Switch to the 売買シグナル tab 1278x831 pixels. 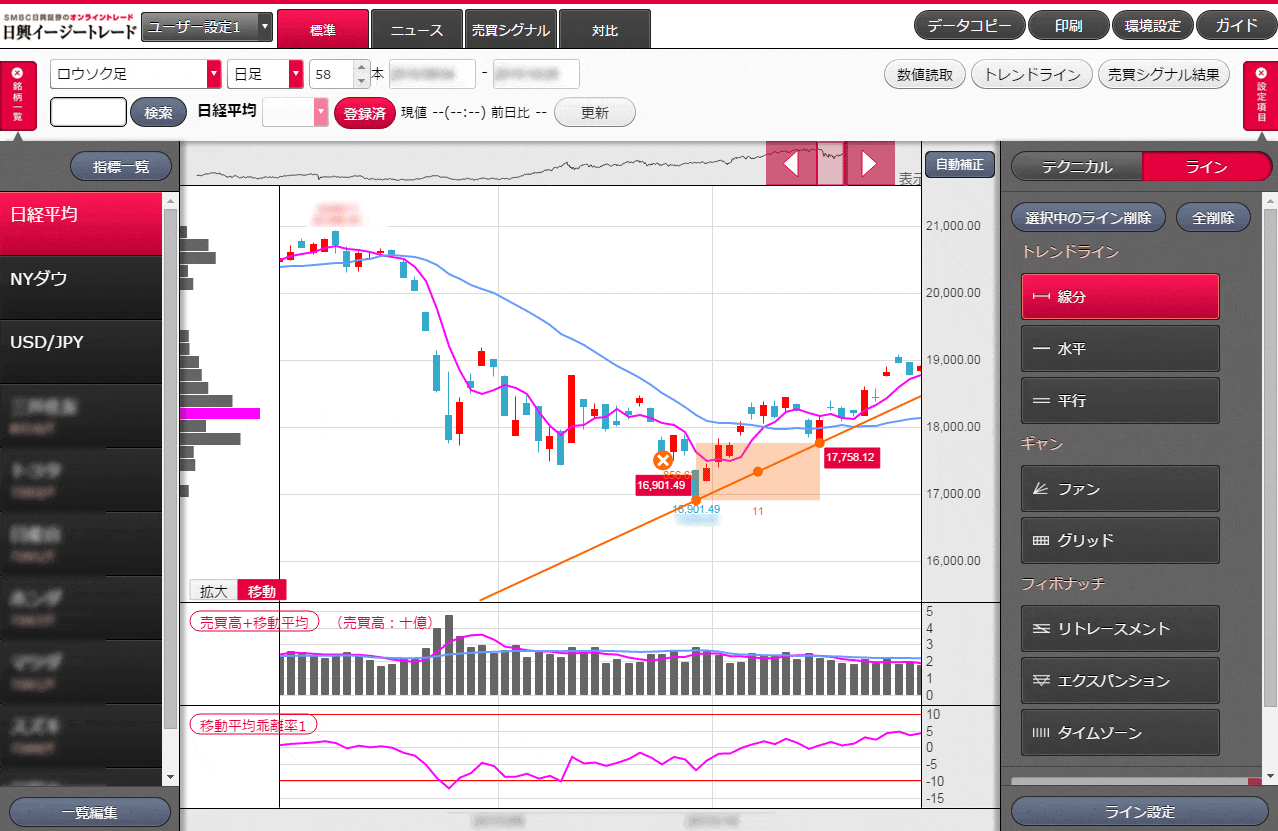(510, 30)
